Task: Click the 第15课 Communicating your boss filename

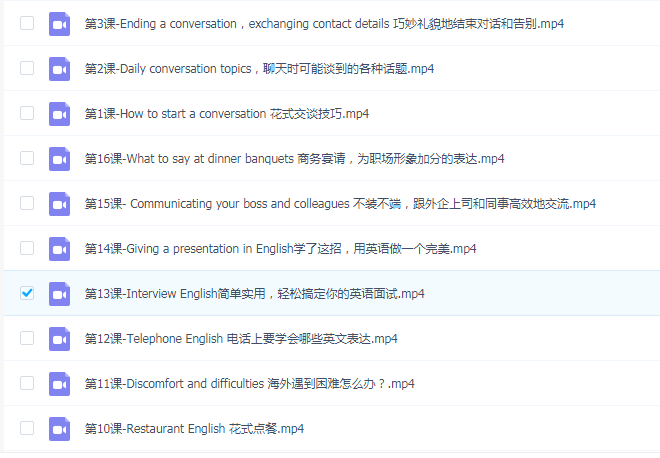Action: tap(340, 204)
